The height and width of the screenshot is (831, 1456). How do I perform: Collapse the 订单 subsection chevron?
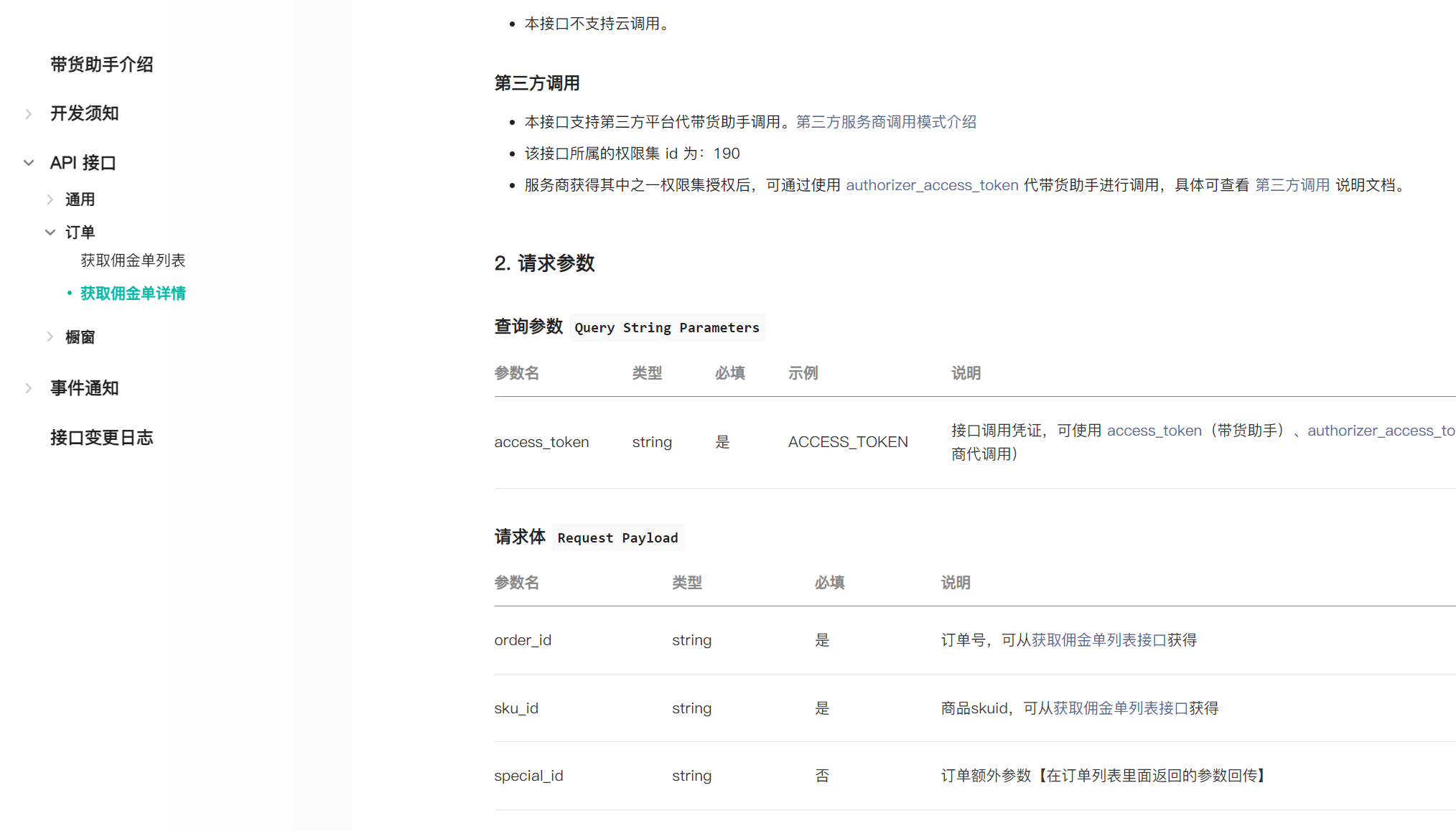point(50,233)
